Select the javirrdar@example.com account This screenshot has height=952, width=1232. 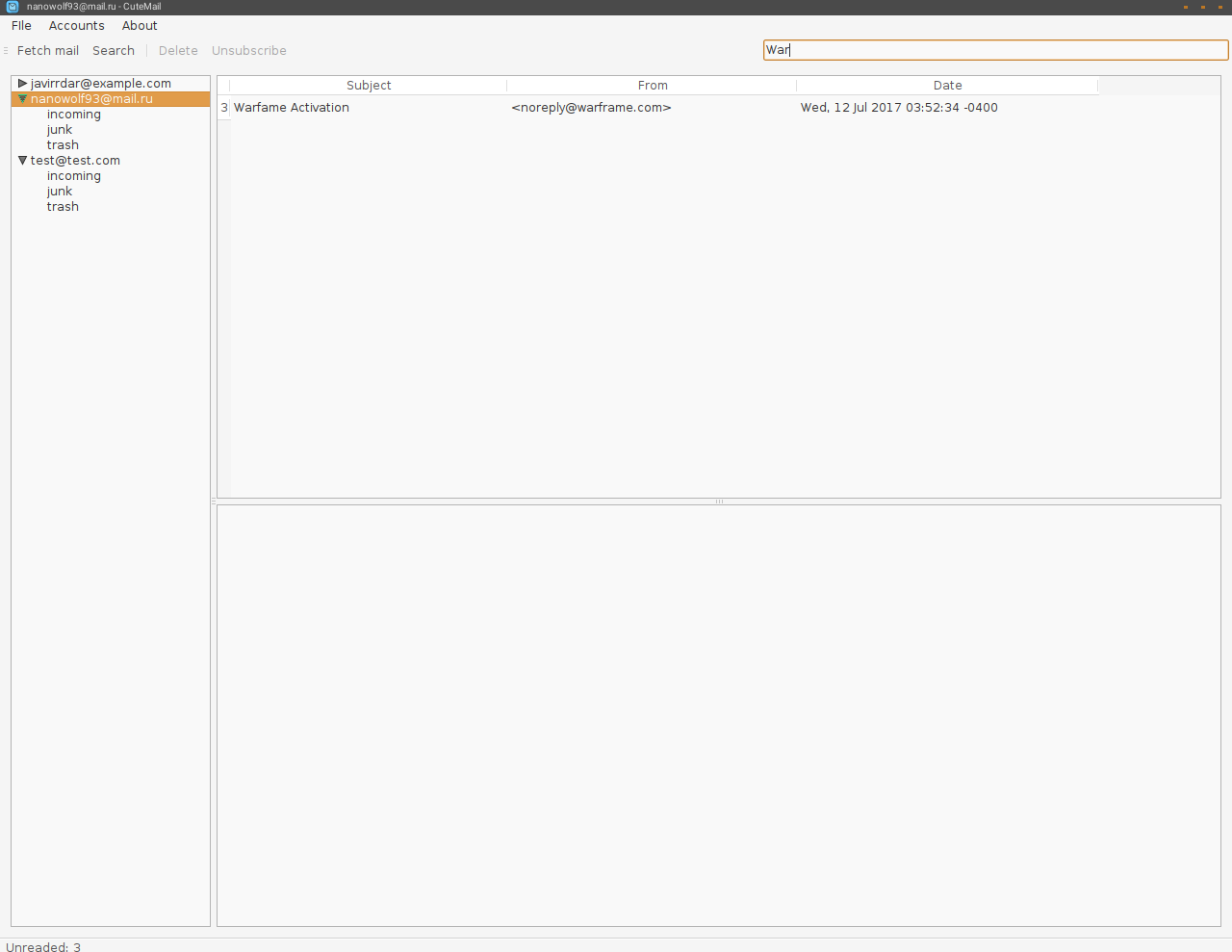click(x=100, y=84)
